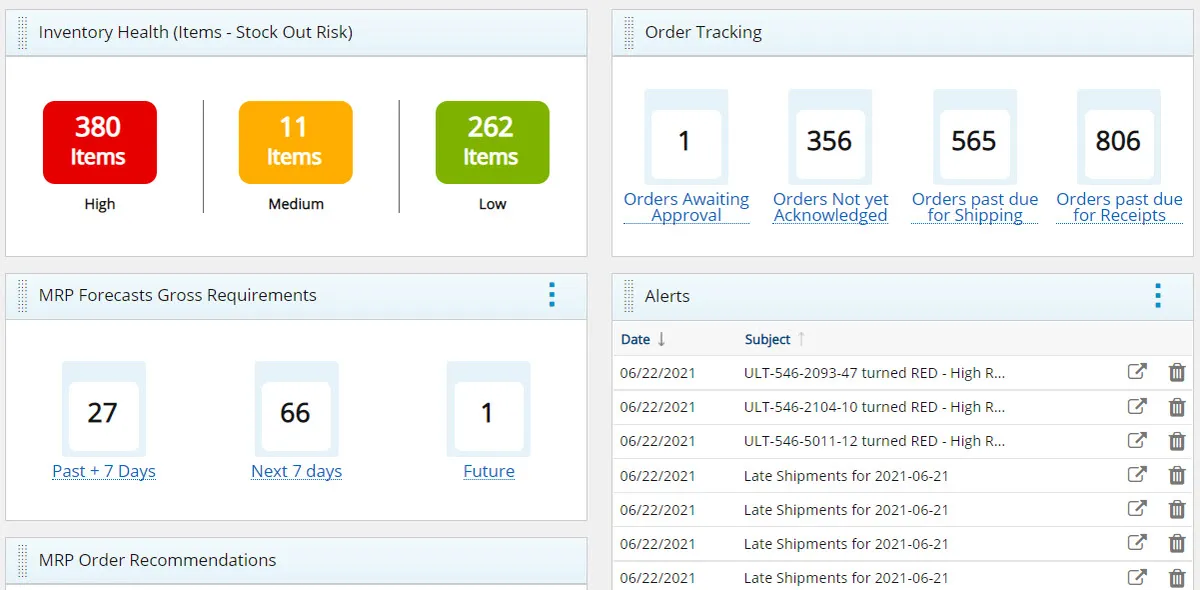Open Orders Not yet Acknowledged link
The height and width of the screenshot is (590, 1200).
coord(831,207)
